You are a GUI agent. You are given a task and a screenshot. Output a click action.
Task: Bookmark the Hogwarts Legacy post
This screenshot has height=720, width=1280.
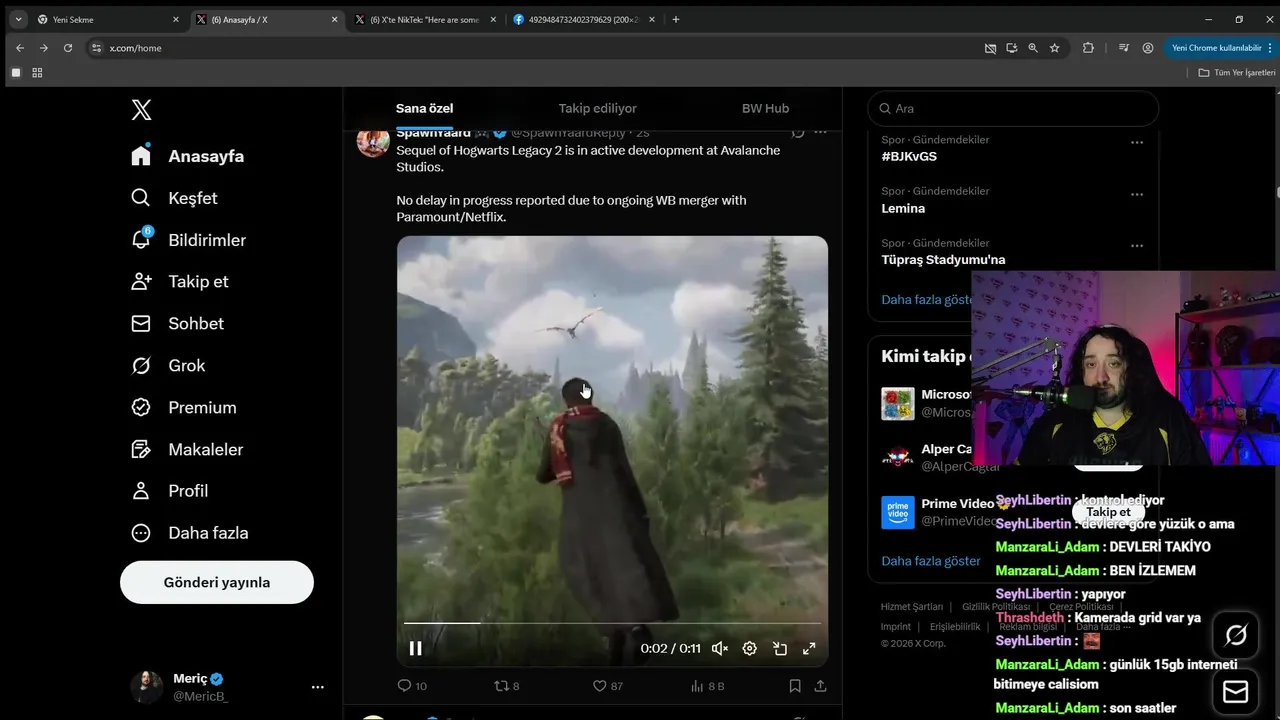[795, 686]
